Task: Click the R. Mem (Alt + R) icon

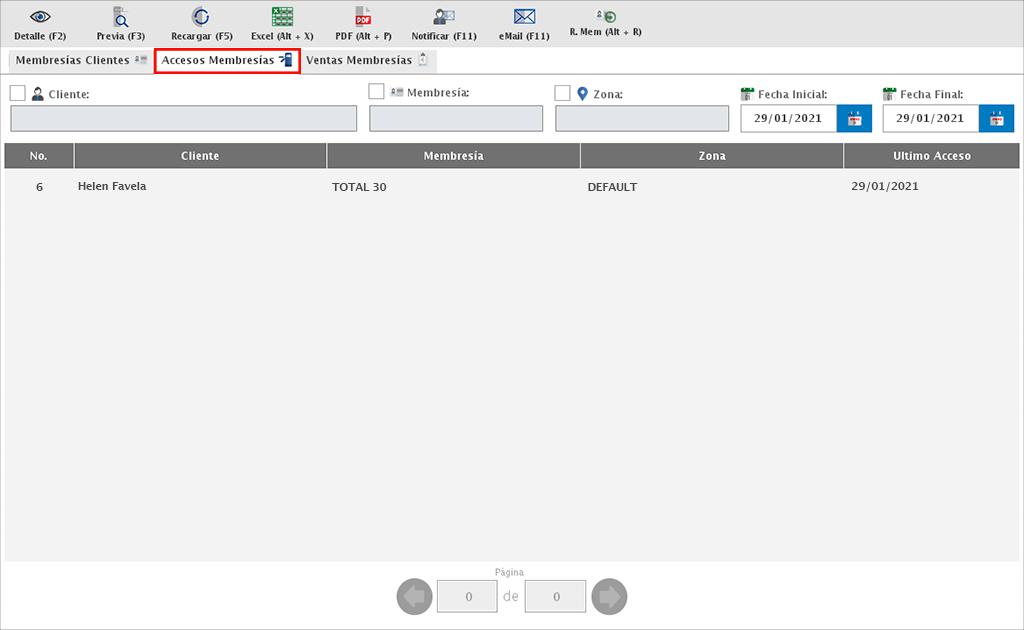Action: [x=605, y=17]
